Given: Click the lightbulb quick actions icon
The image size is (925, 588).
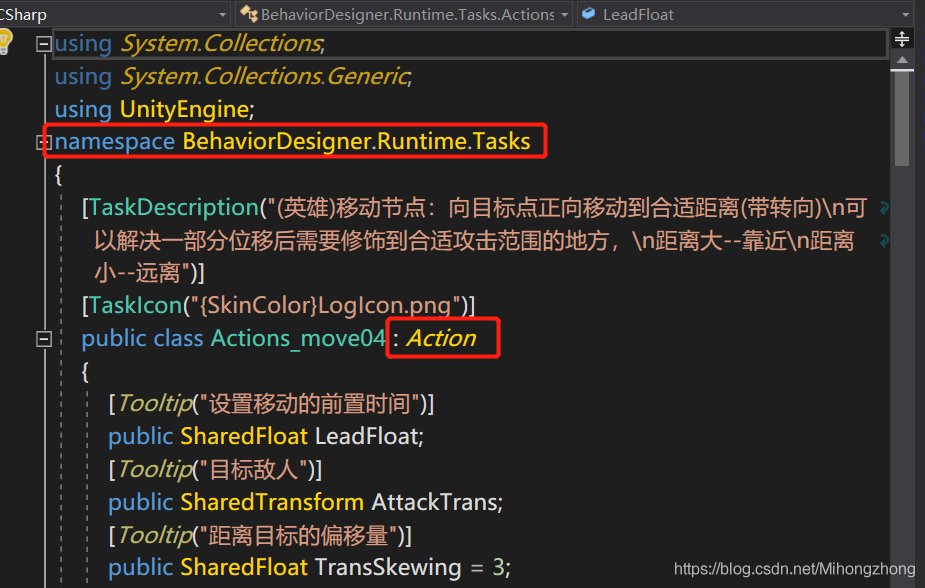Looking at the screenshot, I should pyautogui.click(x=5, y=42).
